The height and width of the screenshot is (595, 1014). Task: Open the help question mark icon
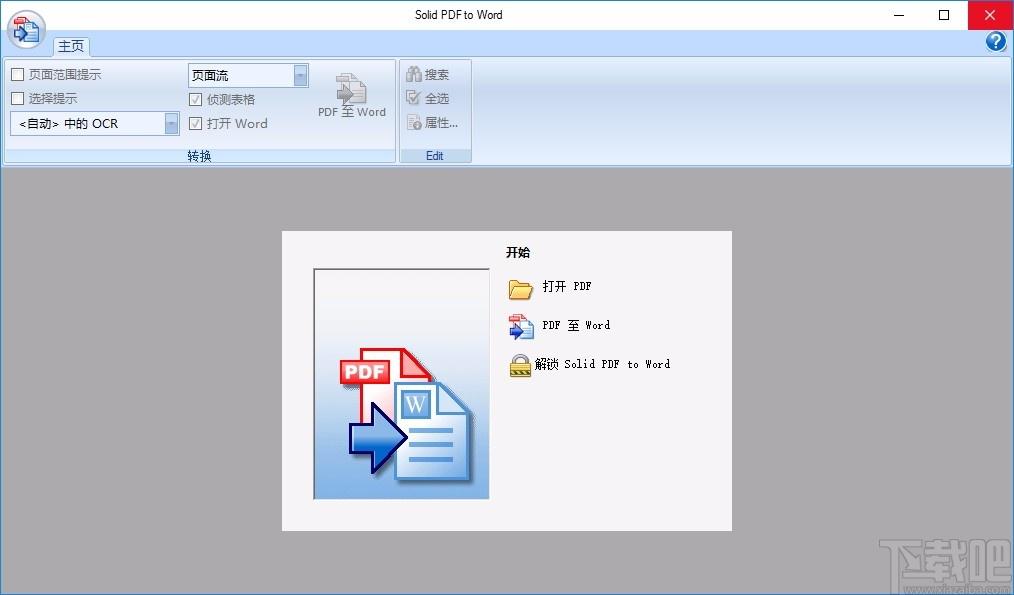pyautogui.click(x=996, y=42)
